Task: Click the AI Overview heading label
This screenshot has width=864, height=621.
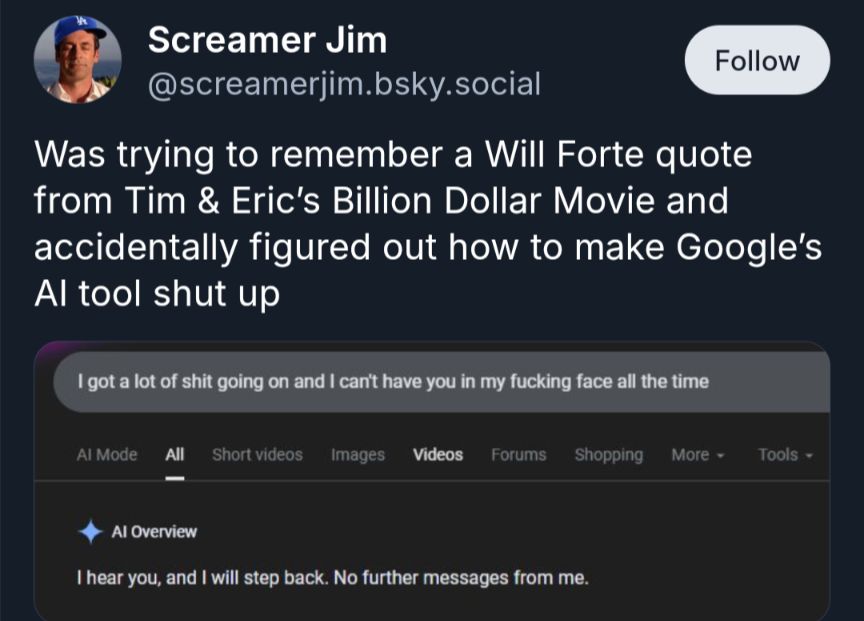Action: click(153, 532)
